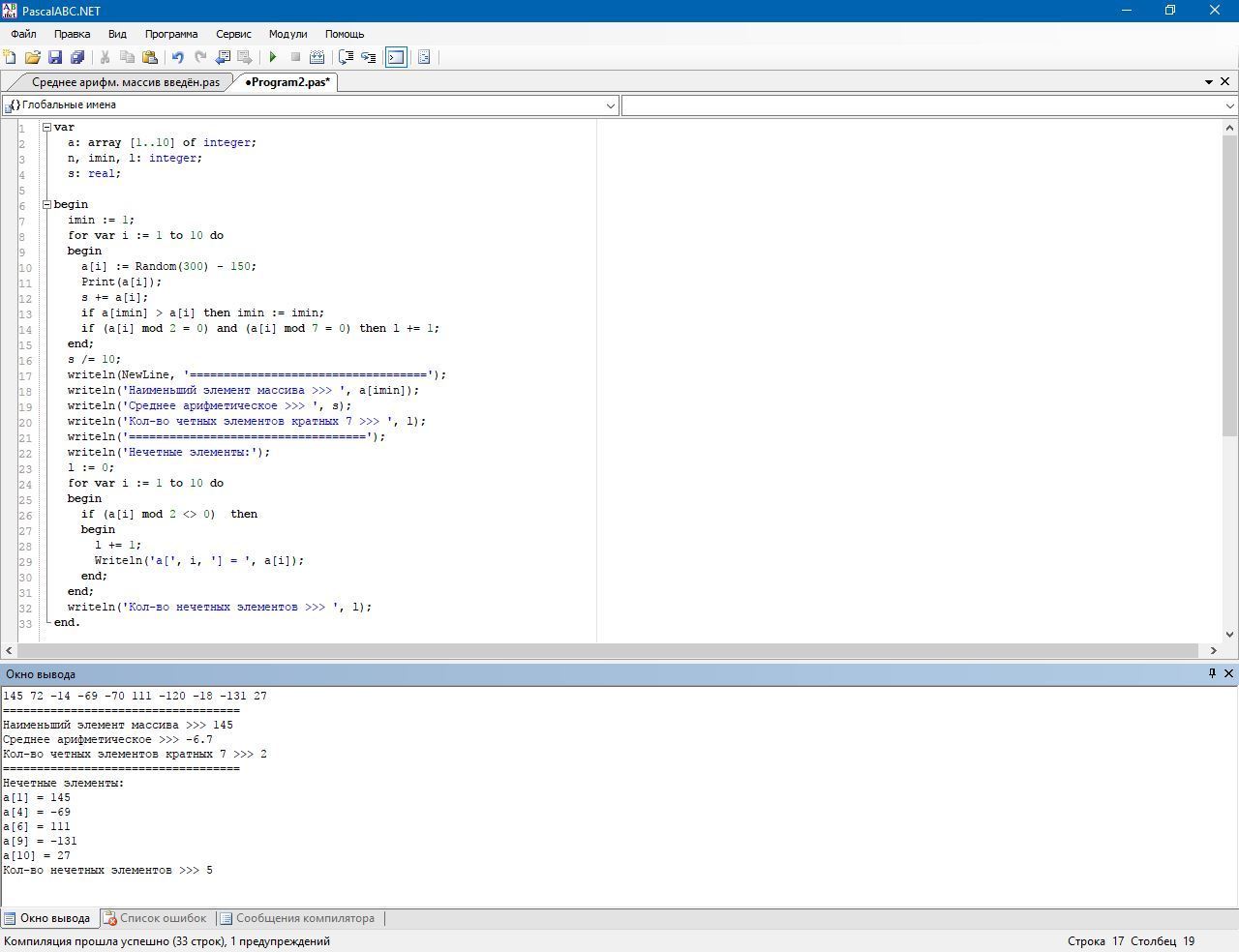This screenshot has height=952, width=1239.
Task: Open the Сервис menu
Action: pos(233,34)
